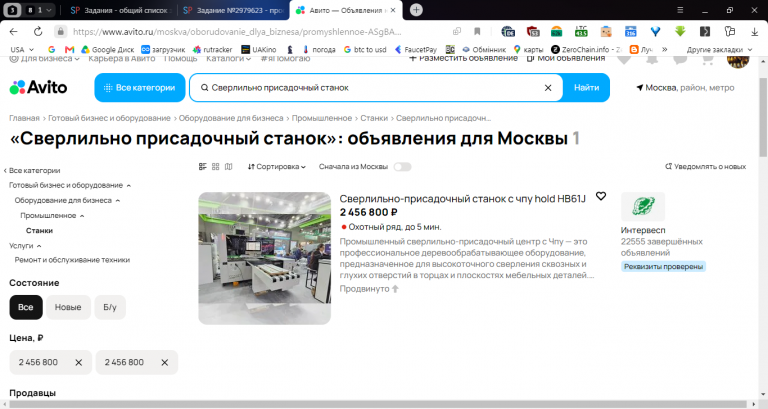Open the Gmail bookmark icon
The height and width of the screenshot is (409, 768).
pyautogui.click(x=70, y=49)
